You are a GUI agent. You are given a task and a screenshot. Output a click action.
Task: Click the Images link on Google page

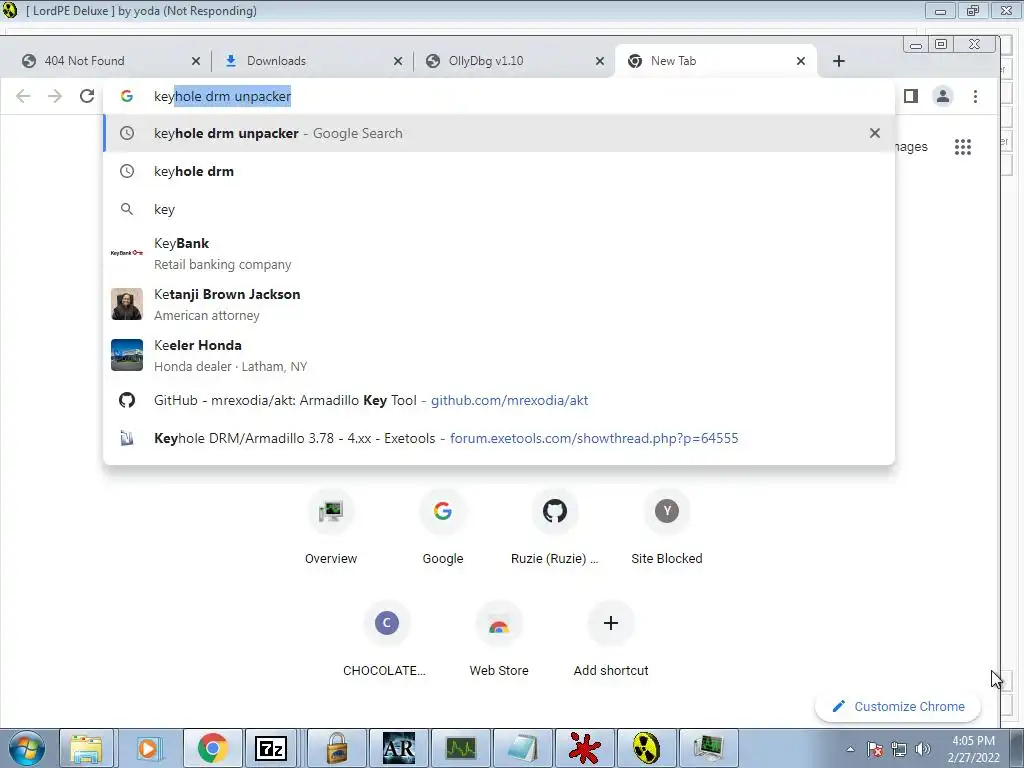coord(912,147)
